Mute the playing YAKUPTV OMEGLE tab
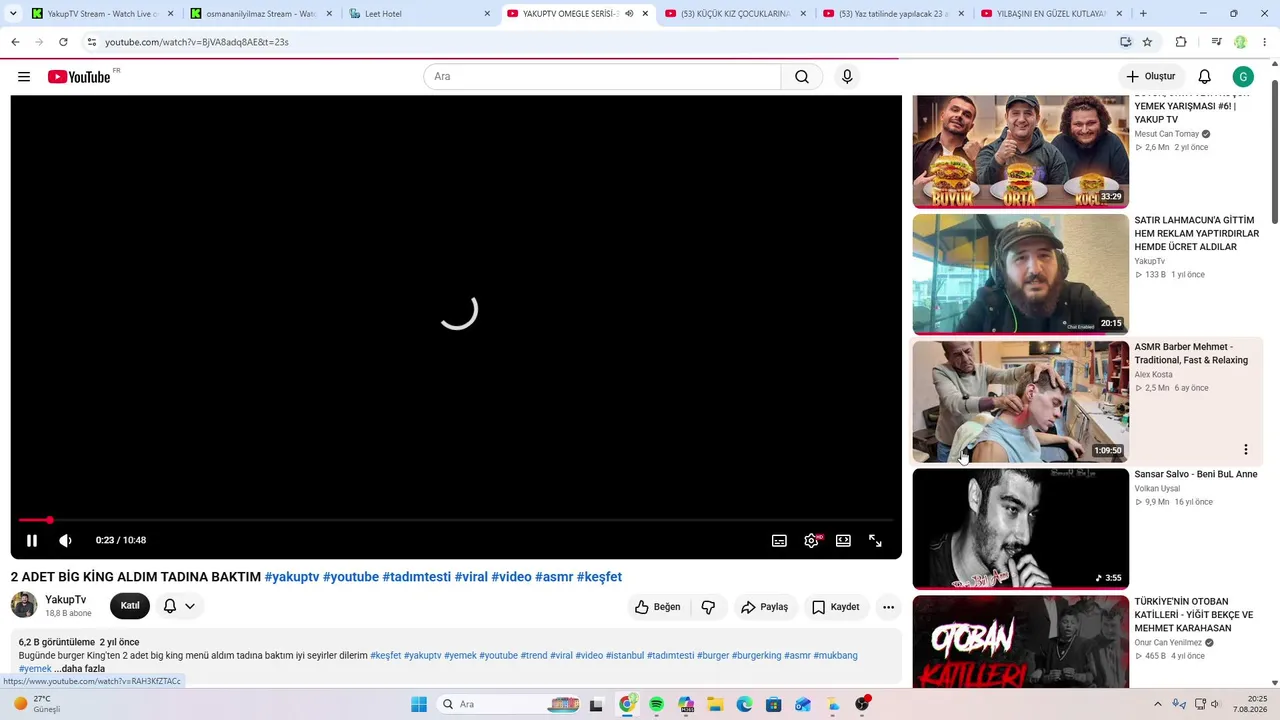Image resolution: width=1280 pixels, height=720 pixels. click(x=629, y=14)
